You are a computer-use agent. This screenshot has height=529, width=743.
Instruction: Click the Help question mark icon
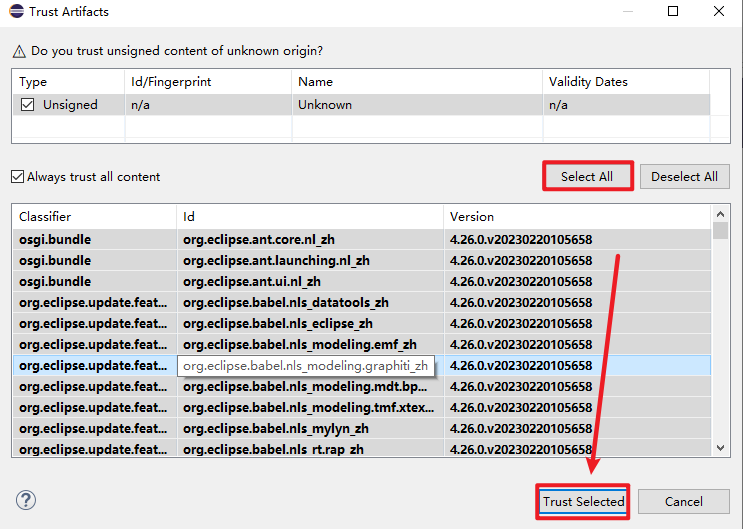[x=27, y=500]
